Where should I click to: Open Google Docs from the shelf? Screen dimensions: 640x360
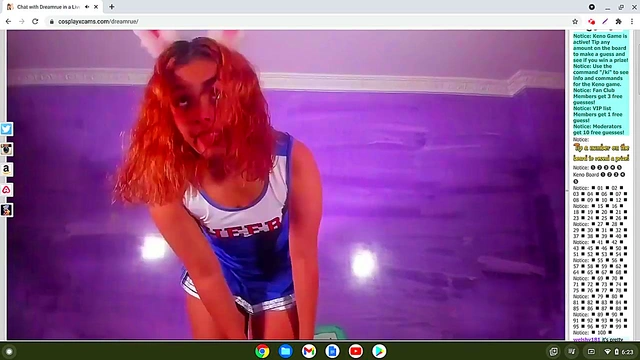coord(332,351)
